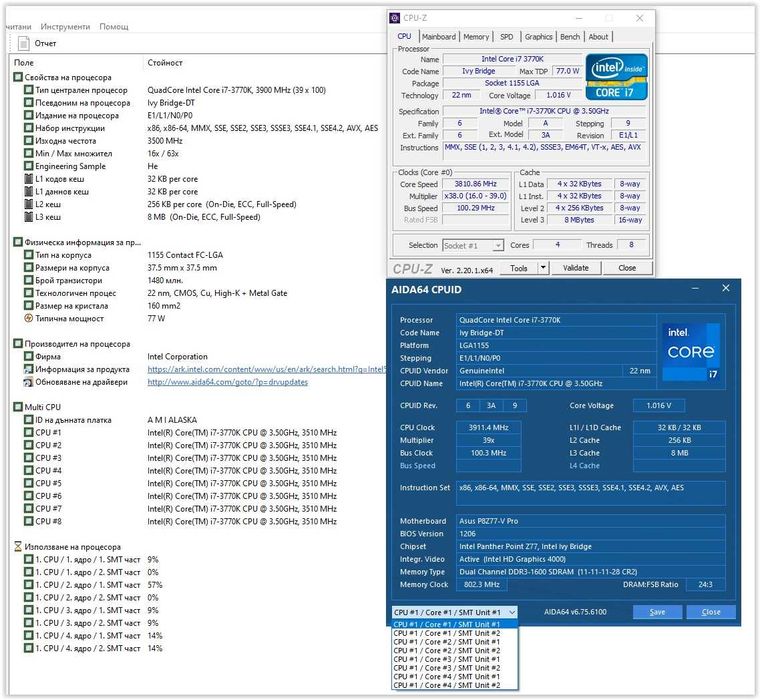Click the L1 даннов кеш chip icon
This screenshot has height=700, width=760.
(29, 191)
